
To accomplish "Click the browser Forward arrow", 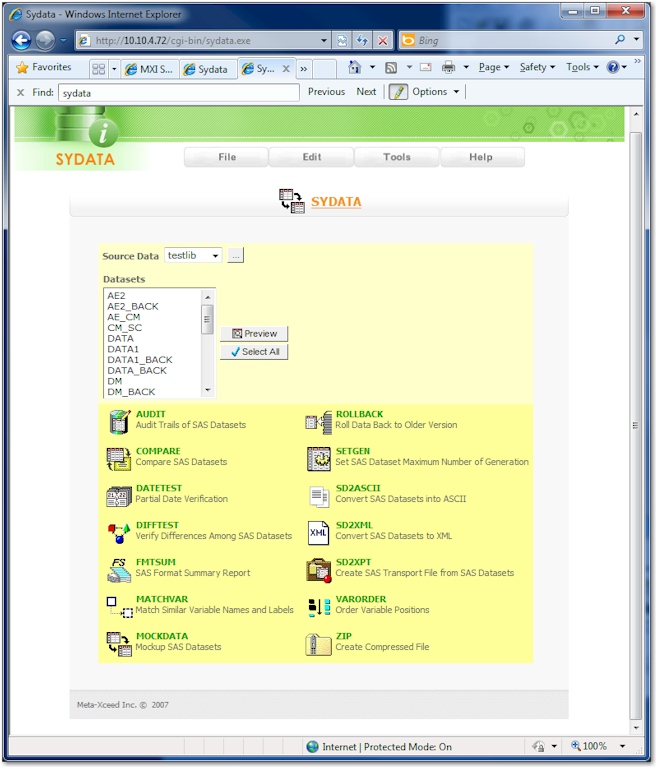I will [45, 40].
